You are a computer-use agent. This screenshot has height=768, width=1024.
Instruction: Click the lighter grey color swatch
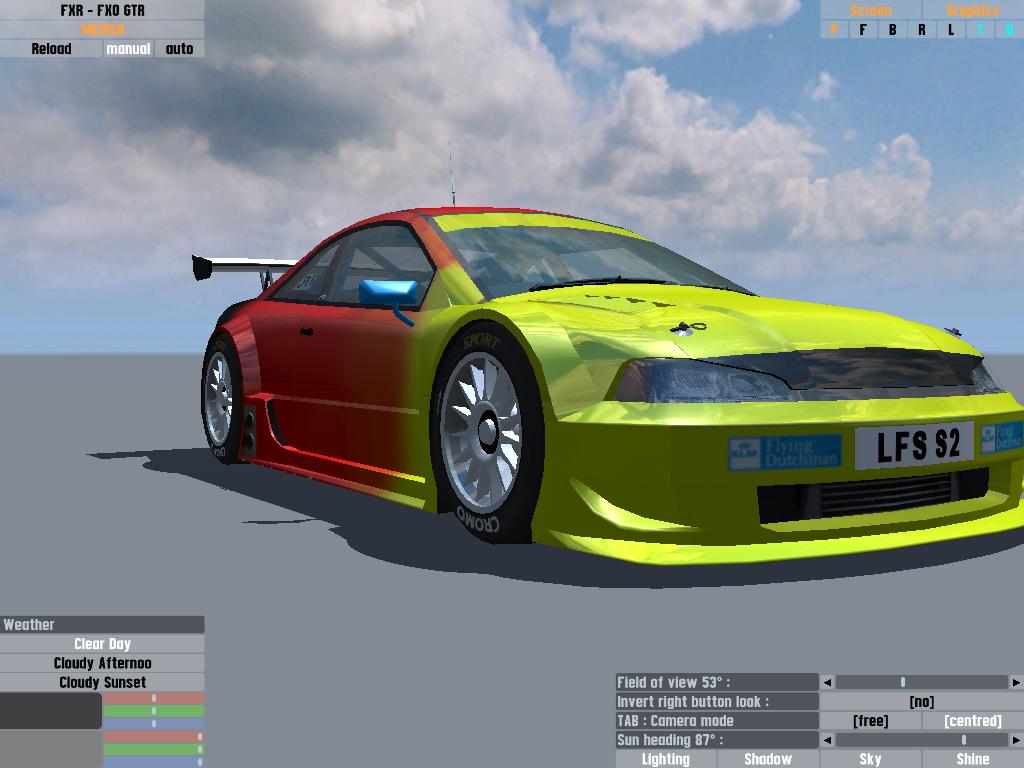[51, 749]
